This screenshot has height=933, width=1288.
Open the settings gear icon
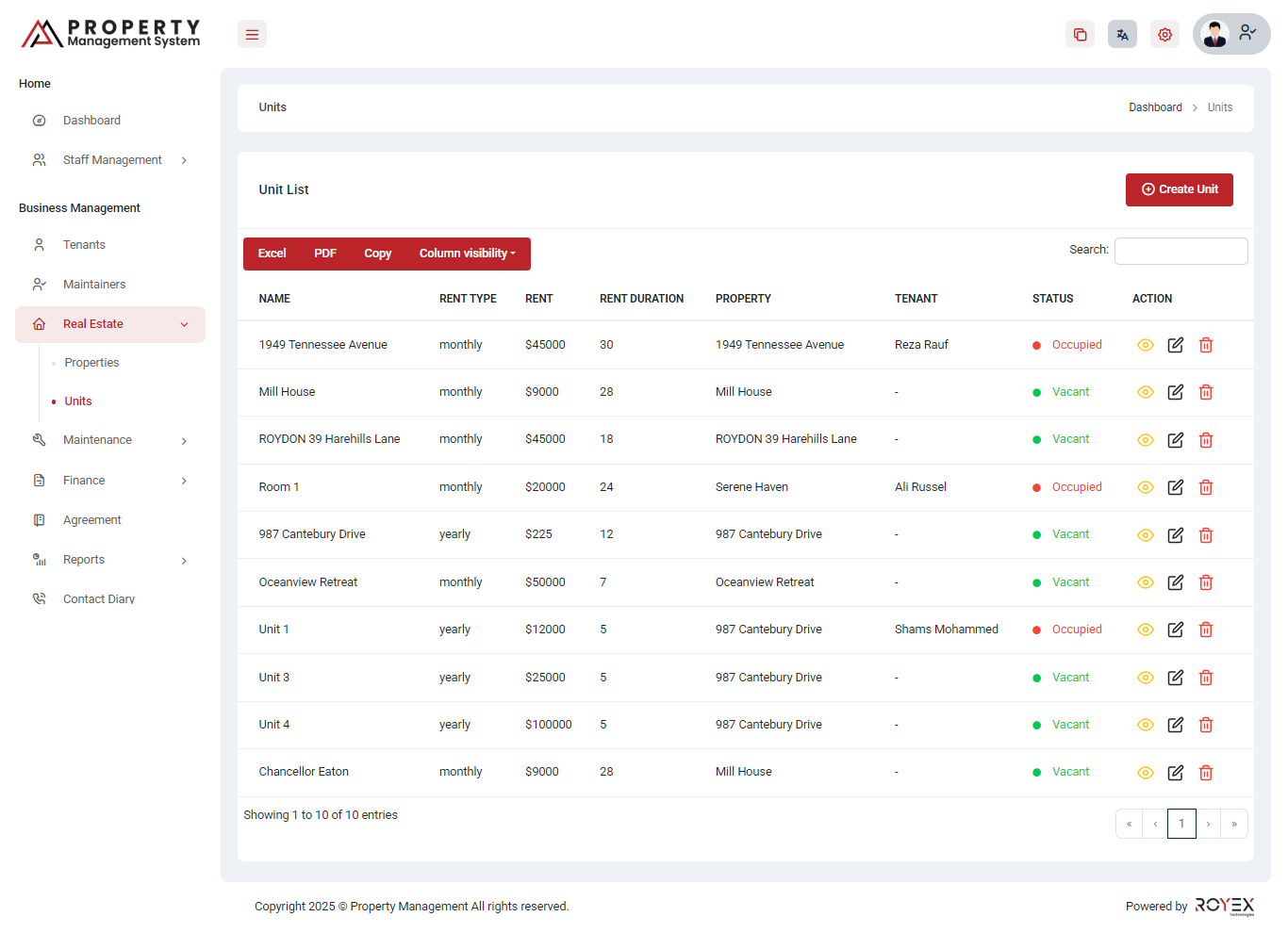(x=1164, y=35)
